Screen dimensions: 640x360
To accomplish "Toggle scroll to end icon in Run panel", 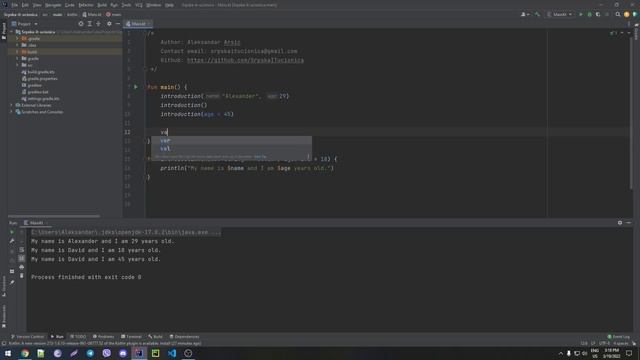I will [22, 258].
